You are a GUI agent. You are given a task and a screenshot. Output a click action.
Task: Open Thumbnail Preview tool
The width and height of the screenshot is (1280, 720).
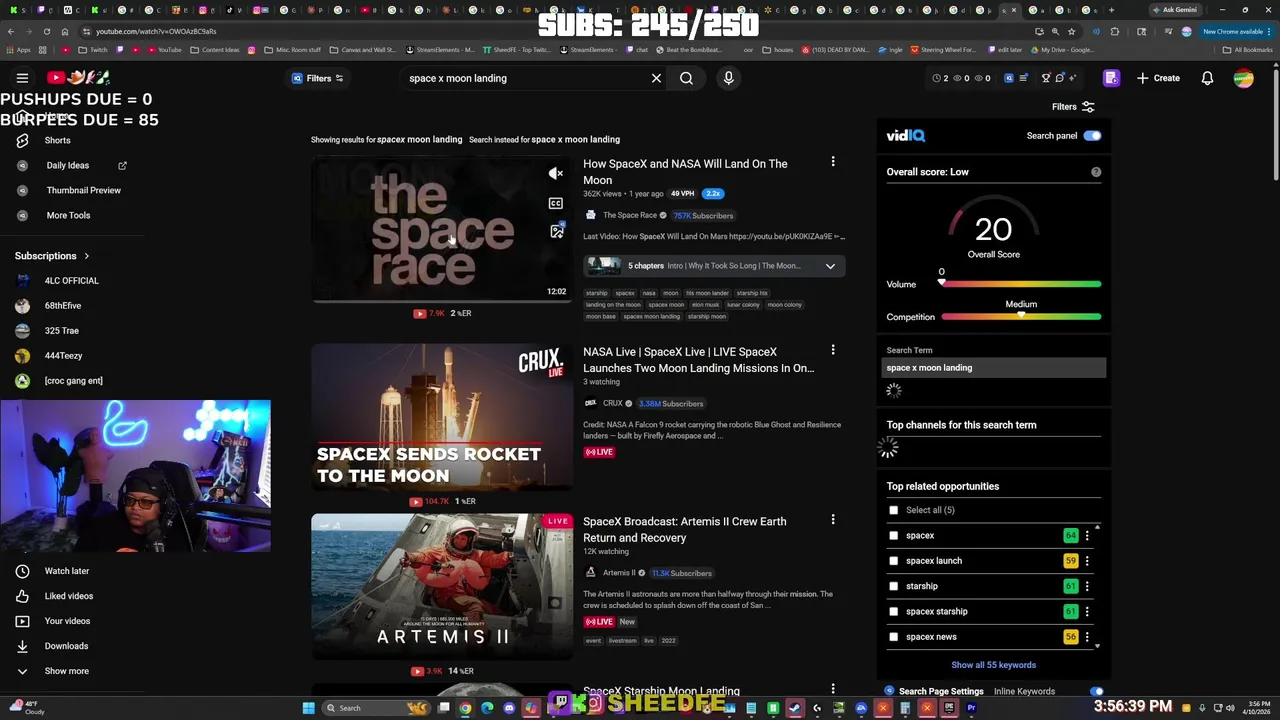tap(83, 190)
